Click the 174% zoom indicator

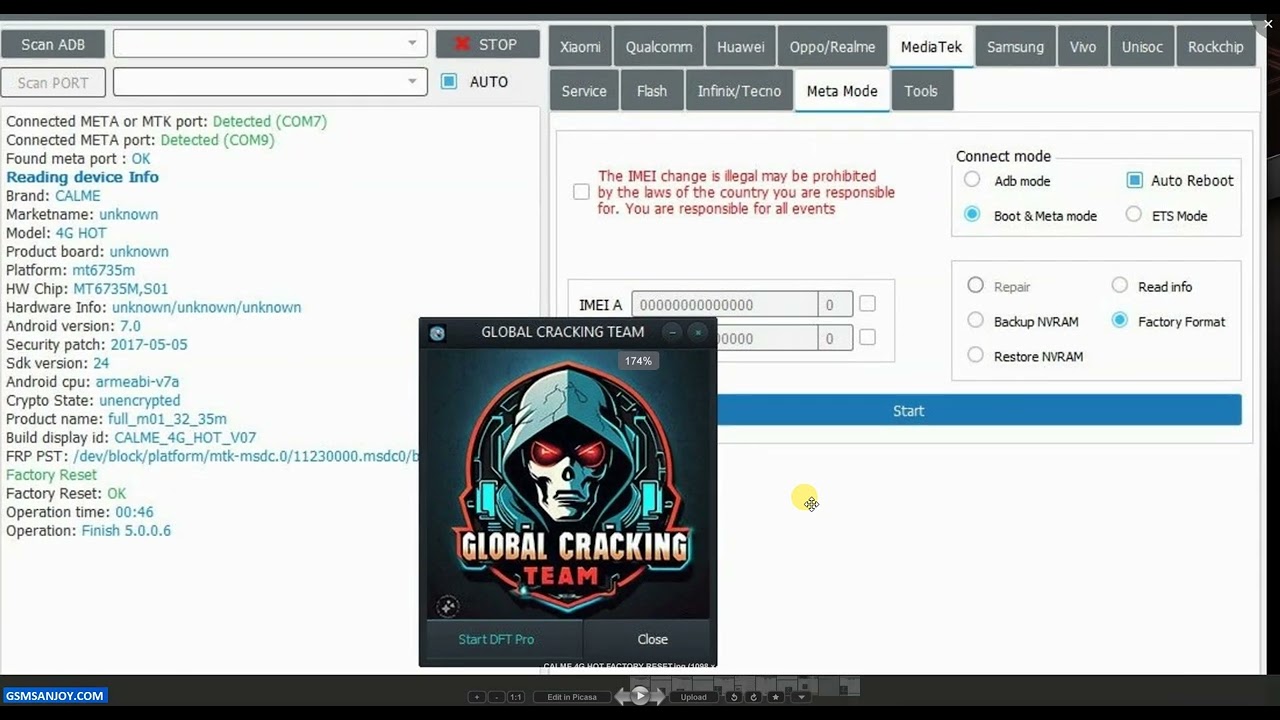[x=638, y=360]
